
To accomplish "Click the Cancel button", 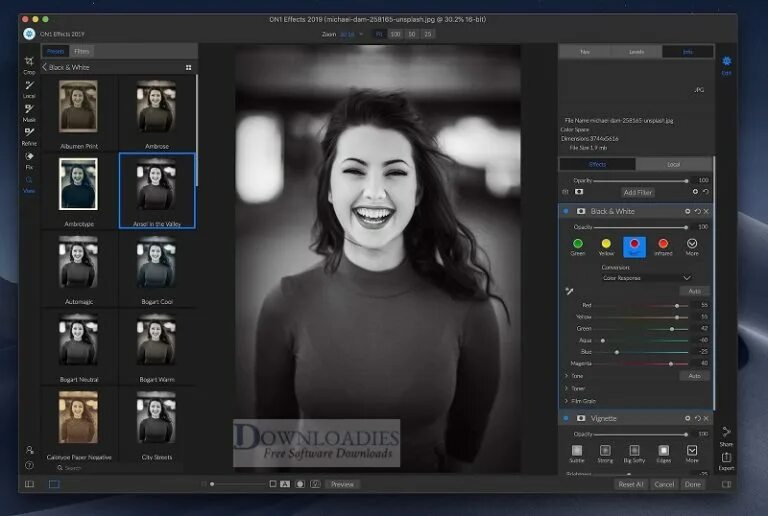I will click(664, 484).
